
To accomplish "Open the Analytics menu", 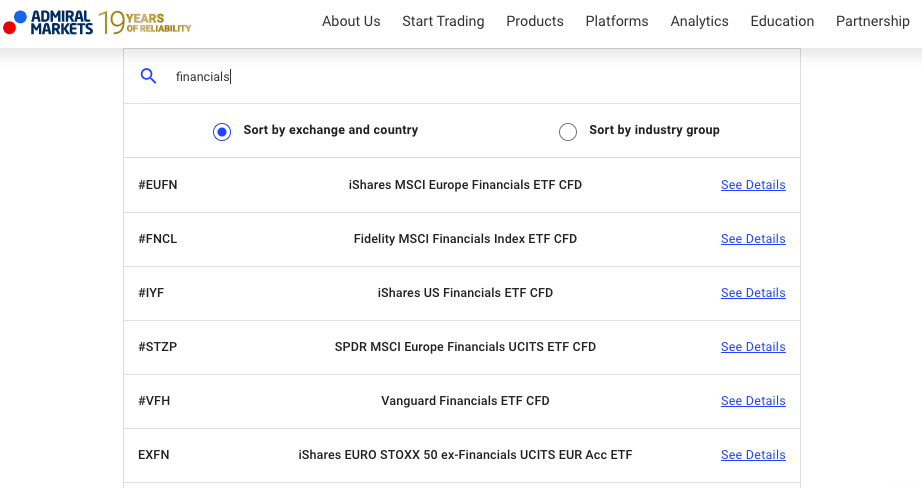I will [x=700, y=21].
